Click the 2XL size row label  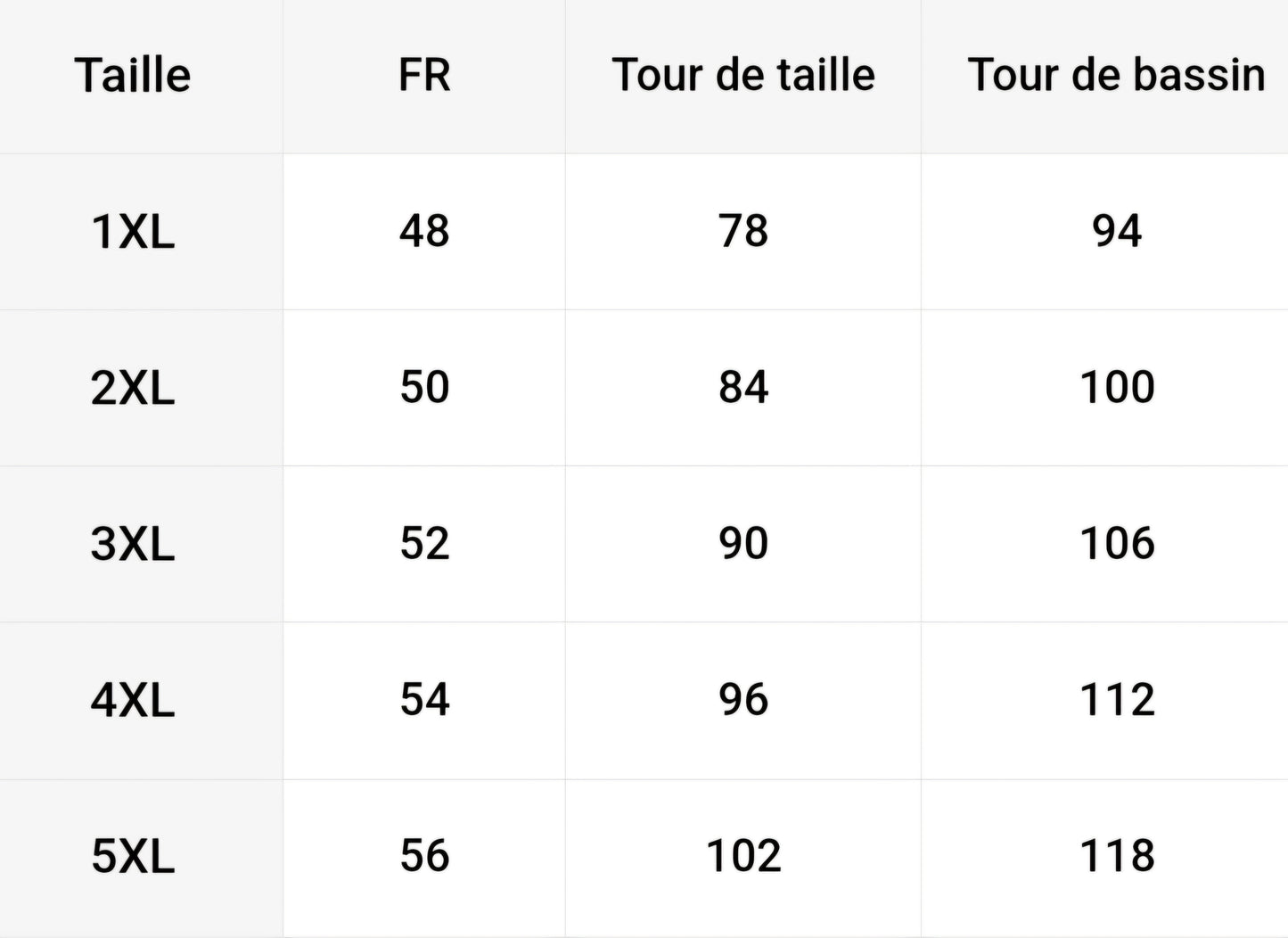(133, 388)
